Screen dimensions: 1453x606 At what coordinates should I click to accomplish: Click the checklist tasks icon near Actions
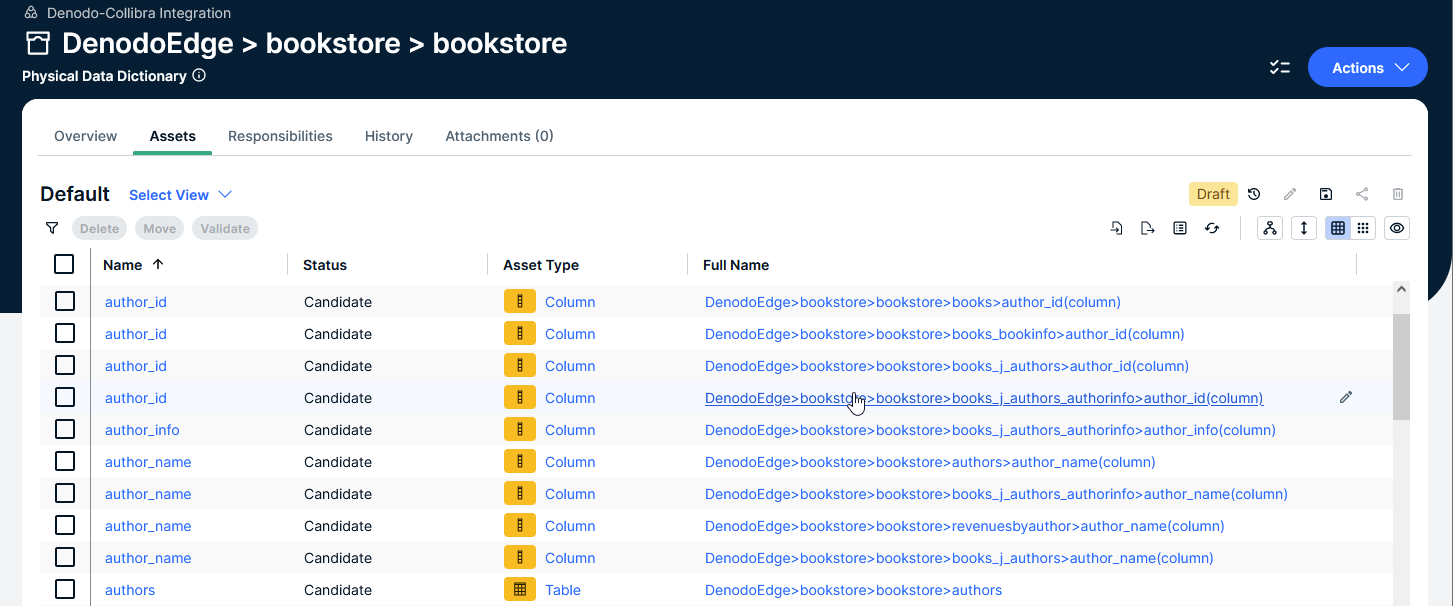click(x=1280, y=68)
